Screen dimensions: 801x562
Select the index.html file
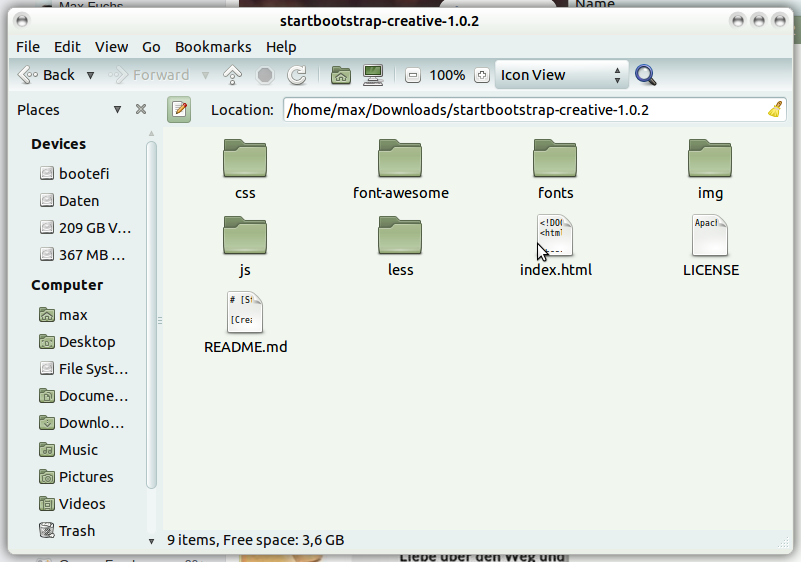(x=555, y=247)
